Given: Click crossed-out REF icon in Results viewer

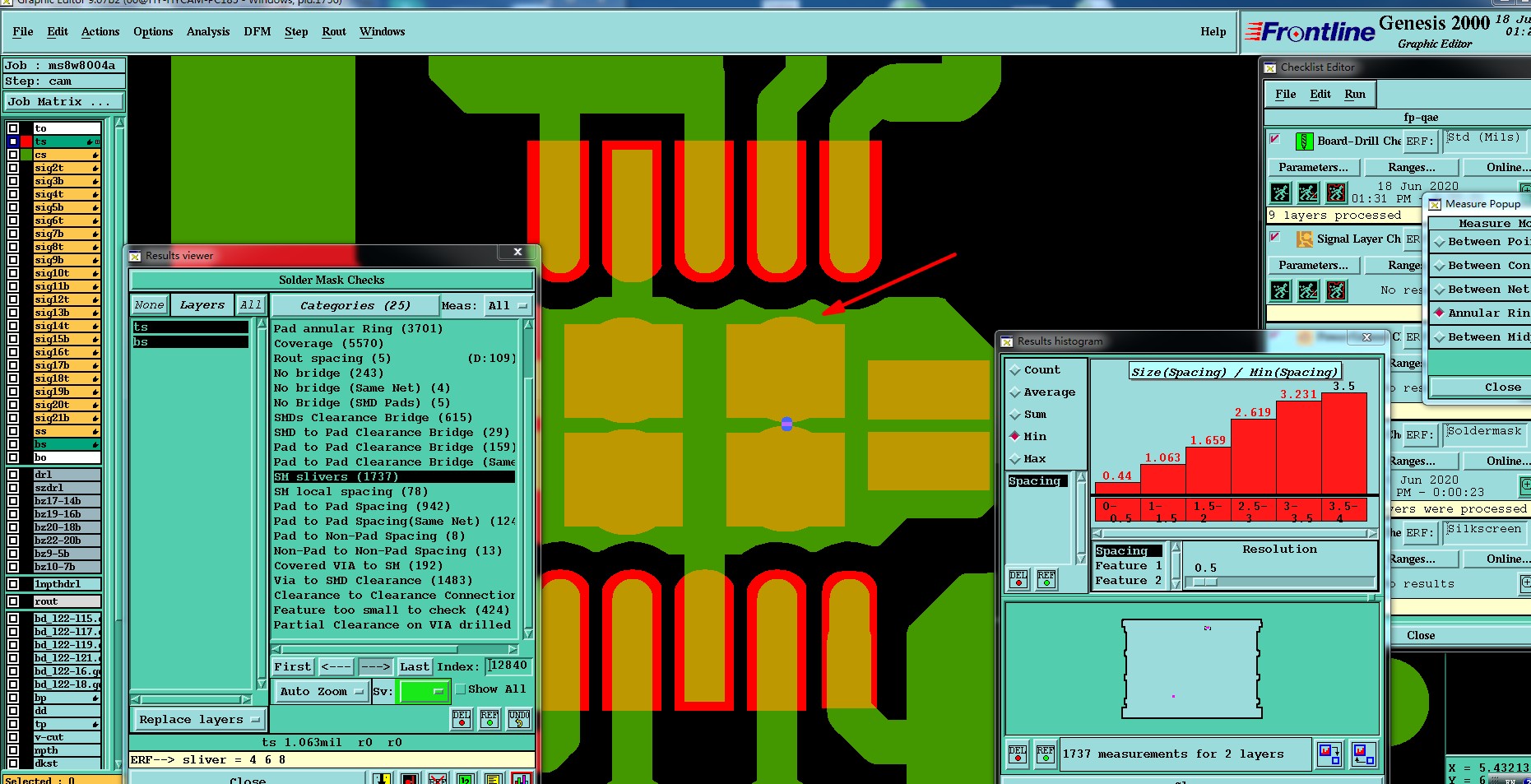Looking at the screenshot, I should point(438,778).
